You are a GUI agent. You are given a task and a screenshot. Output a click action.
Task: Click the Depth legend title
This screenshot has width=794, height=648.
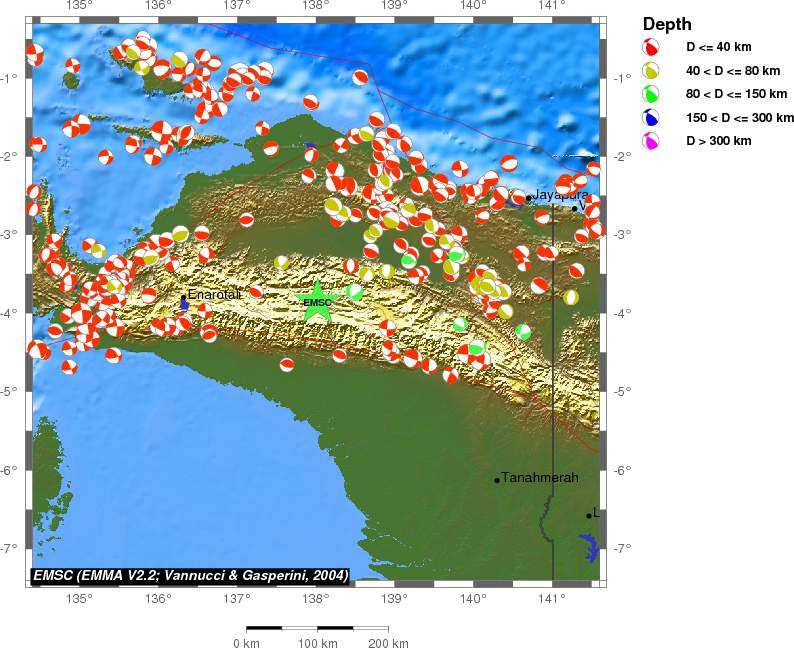[667, 24]
